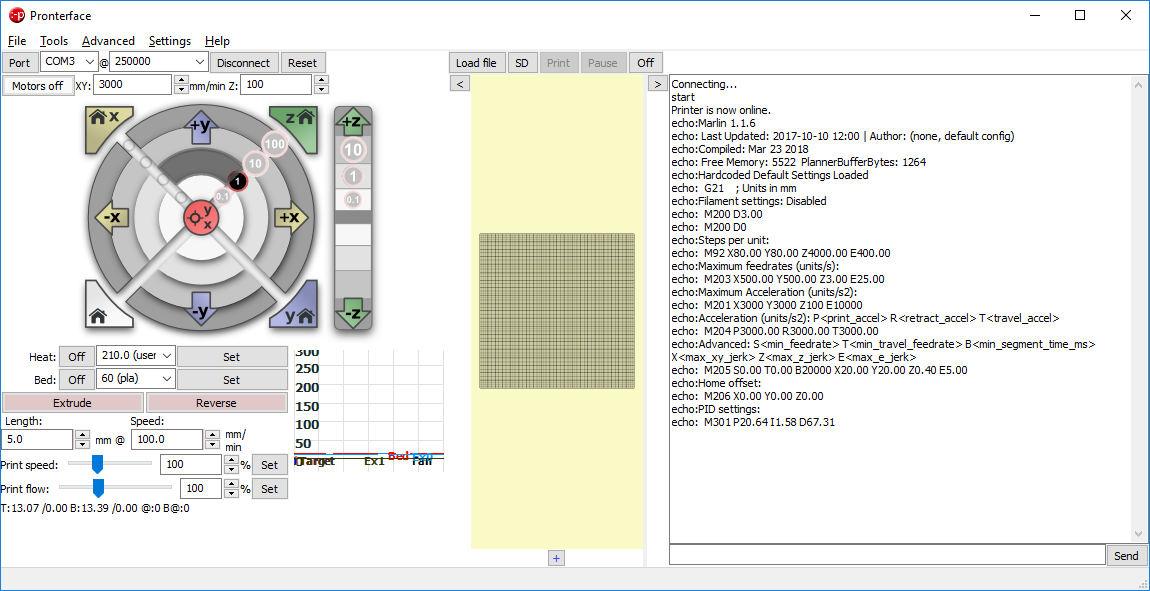Click the Disconnect button
This screenshot has width=1150, height=591.
(x=244, y=63)
